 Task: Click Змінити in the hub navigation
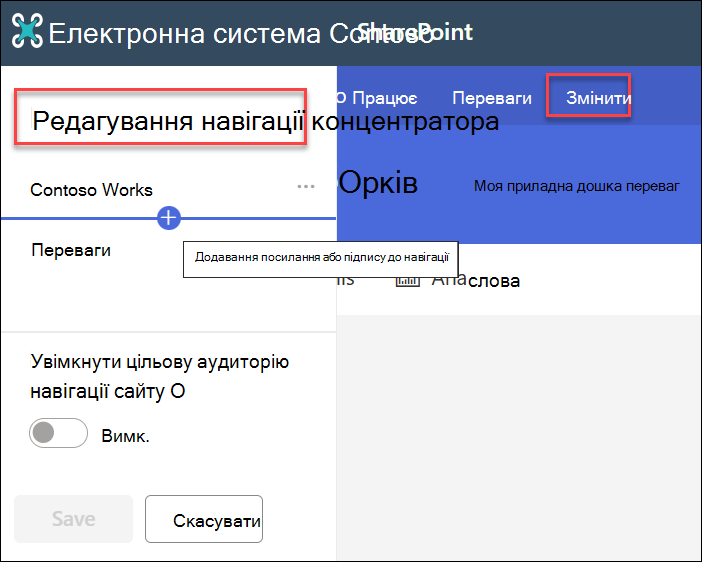coord(599,97)
